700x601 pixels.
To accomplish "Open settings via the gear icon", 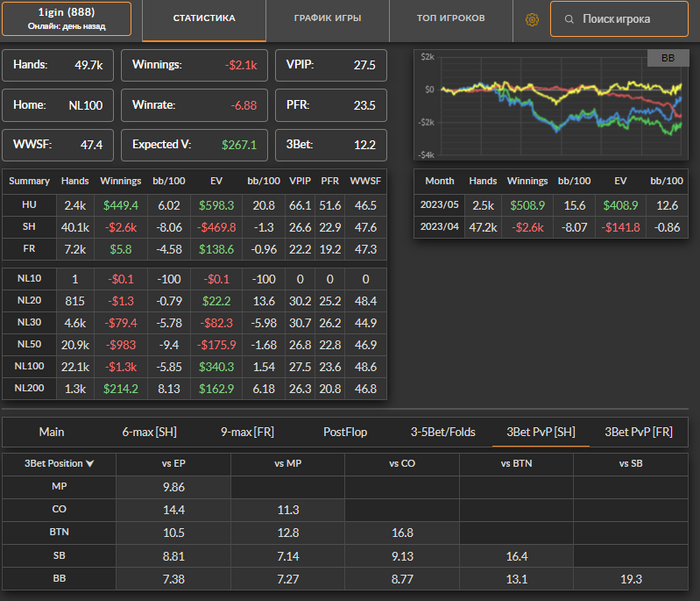I will (x=532, y=20).
